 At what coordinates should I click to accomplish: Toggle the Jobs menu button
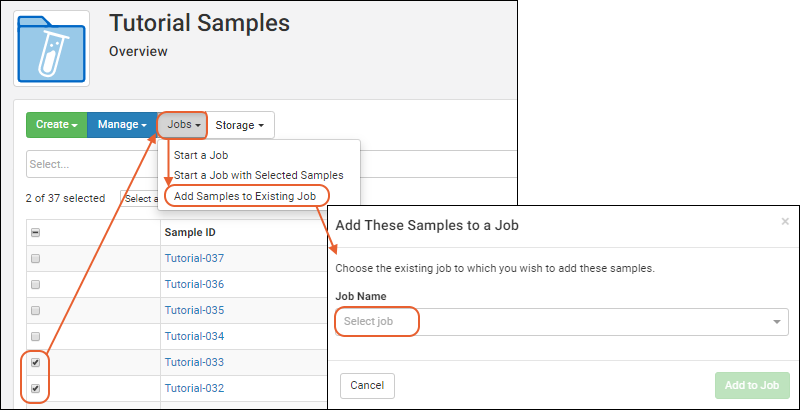[x=182, y=125]
